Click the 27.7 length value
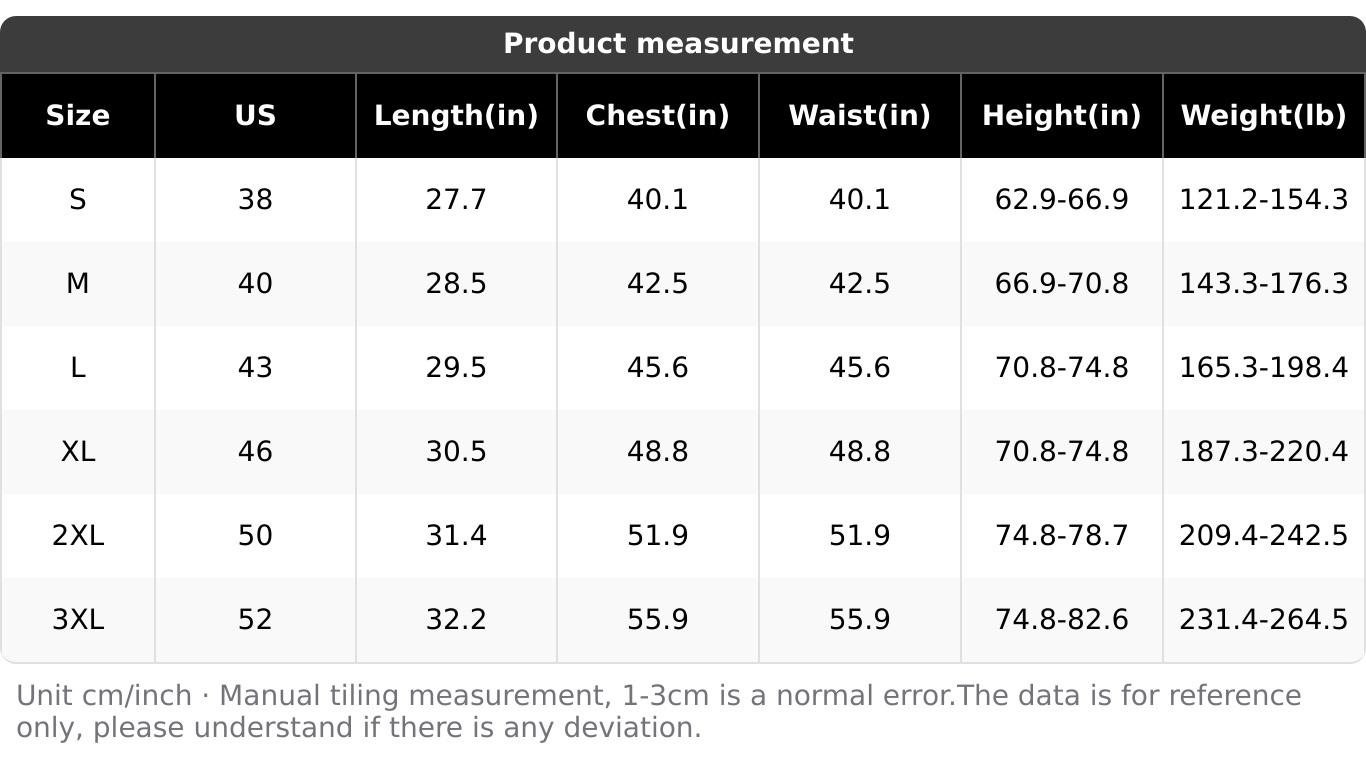The width and height of the screenshot is (1366, 760). (456, 200)
